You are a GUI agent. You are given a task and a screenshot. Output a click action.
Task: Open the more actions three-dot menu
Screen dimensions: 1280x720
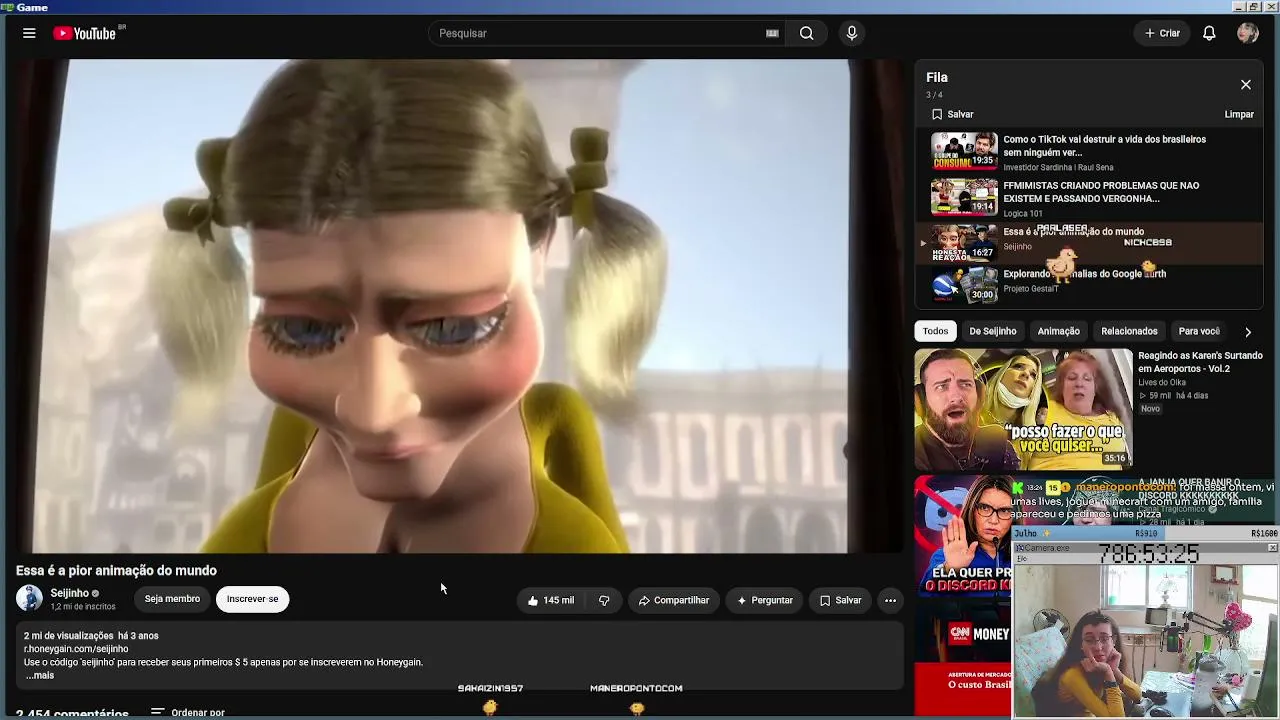[x=890, y=600]
